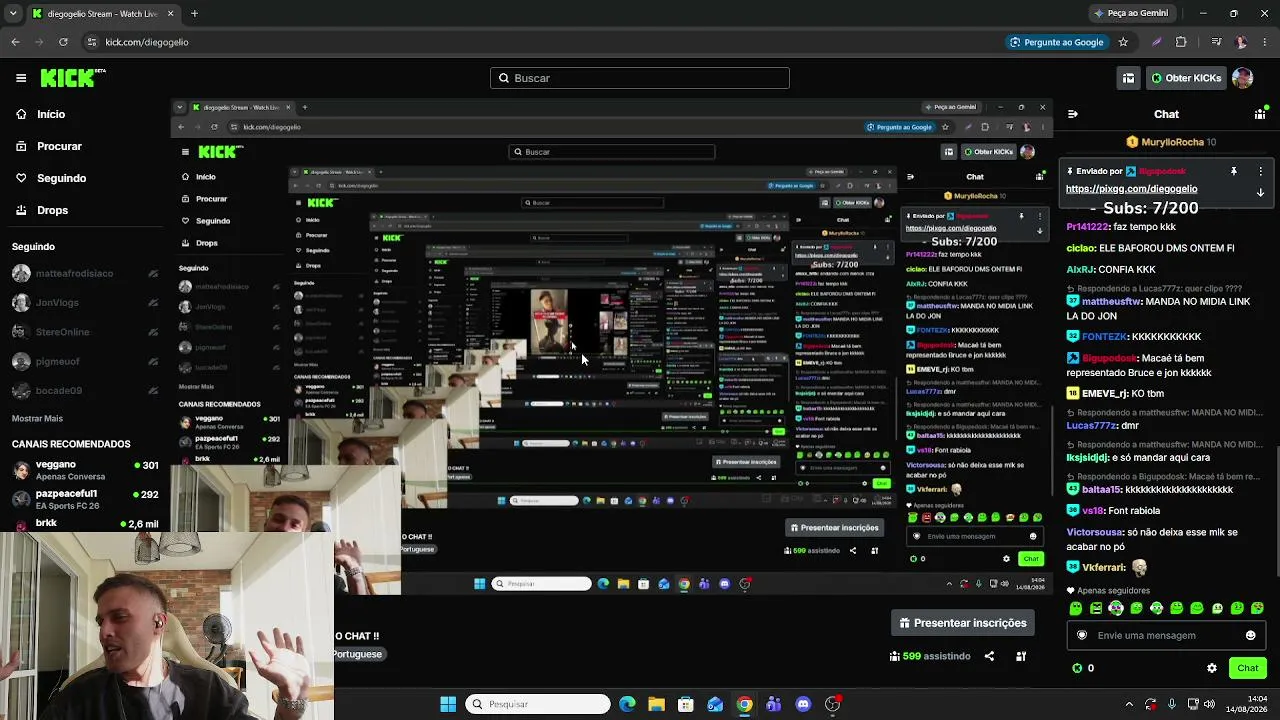Click Presentear inscrições button
Viewport: 1280px width, 720px height.
tap(962, 623)
